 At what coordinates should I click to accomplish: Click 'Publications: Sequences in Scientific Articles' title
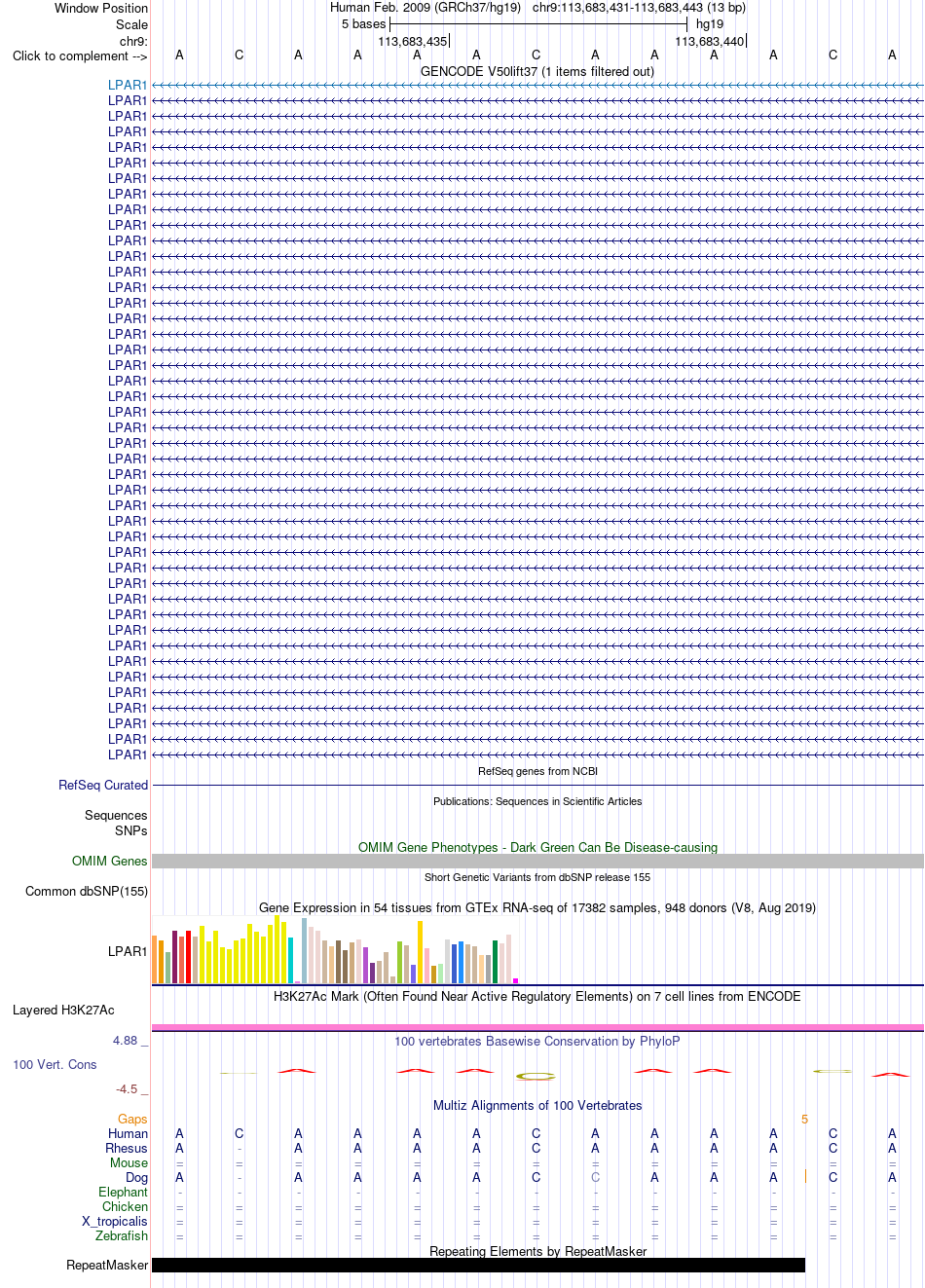click(537, 801)
